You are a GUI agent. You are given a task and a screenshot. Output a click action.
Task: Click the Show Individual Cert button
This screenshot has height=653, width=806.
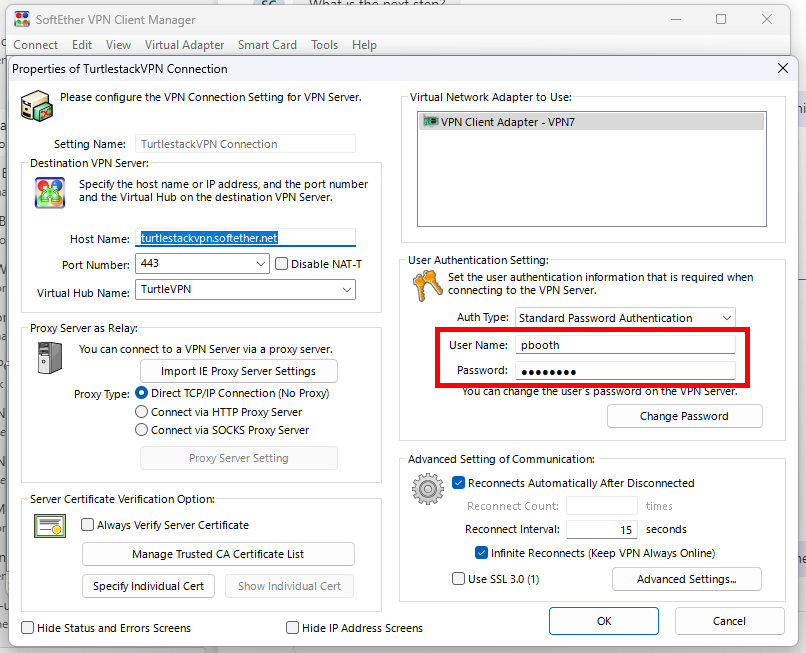point(289,586)
